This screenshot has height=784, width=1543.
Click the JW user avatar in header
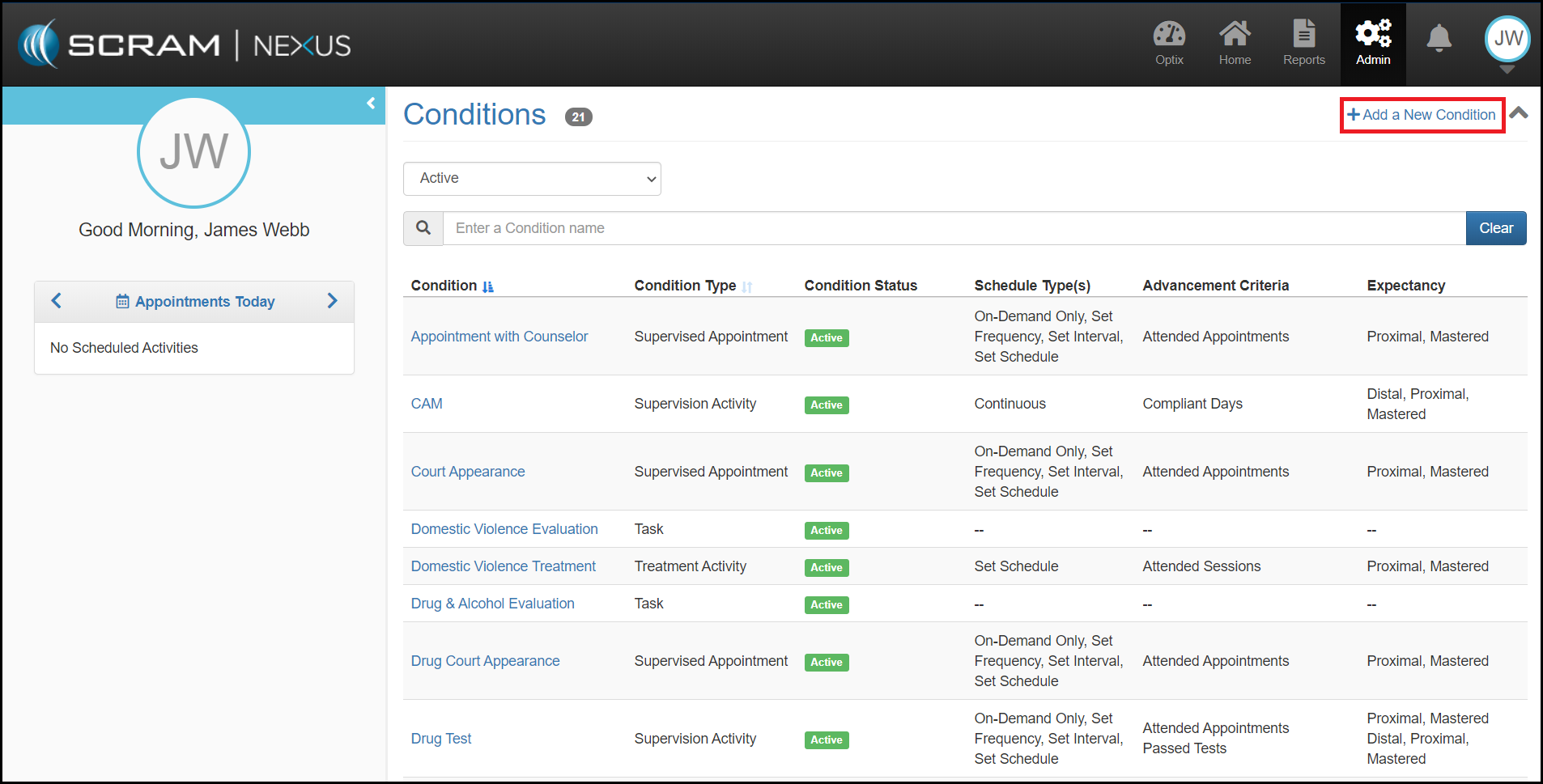click(x=1507, y=39)
